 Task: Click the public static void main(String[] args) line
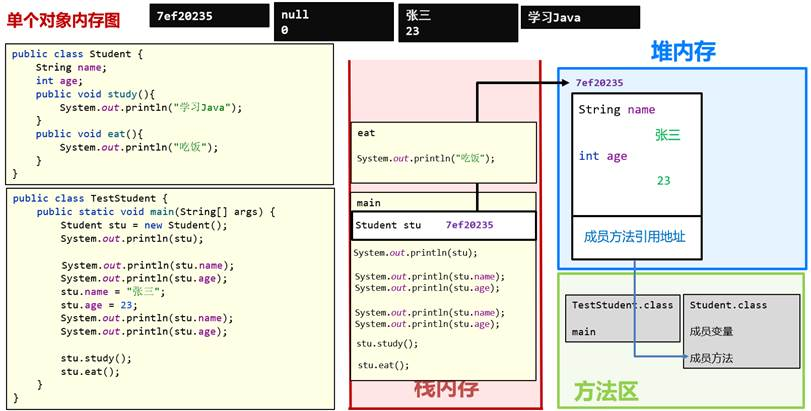156,211
